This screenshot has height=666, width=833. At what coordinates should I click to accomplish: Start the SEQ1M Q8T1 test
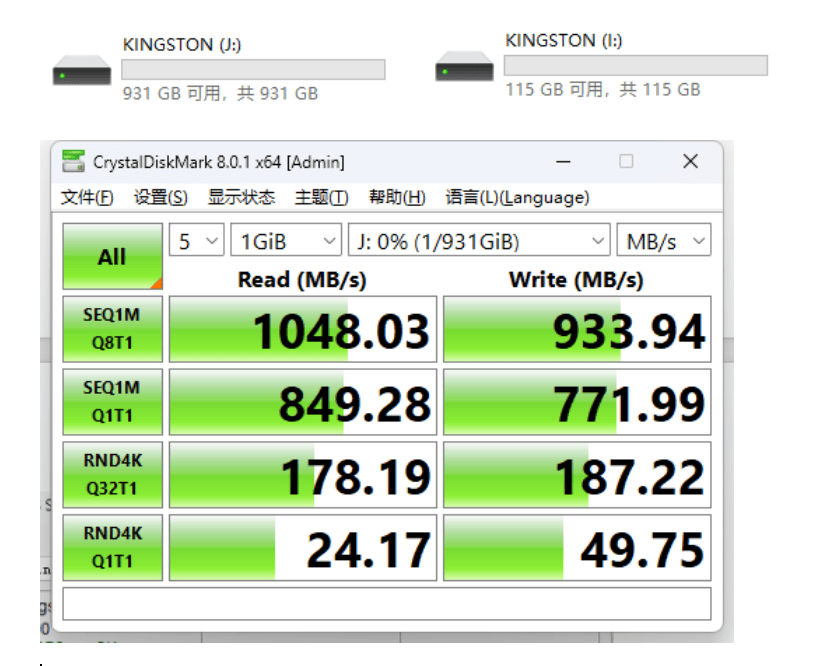(x=113, y=329)
